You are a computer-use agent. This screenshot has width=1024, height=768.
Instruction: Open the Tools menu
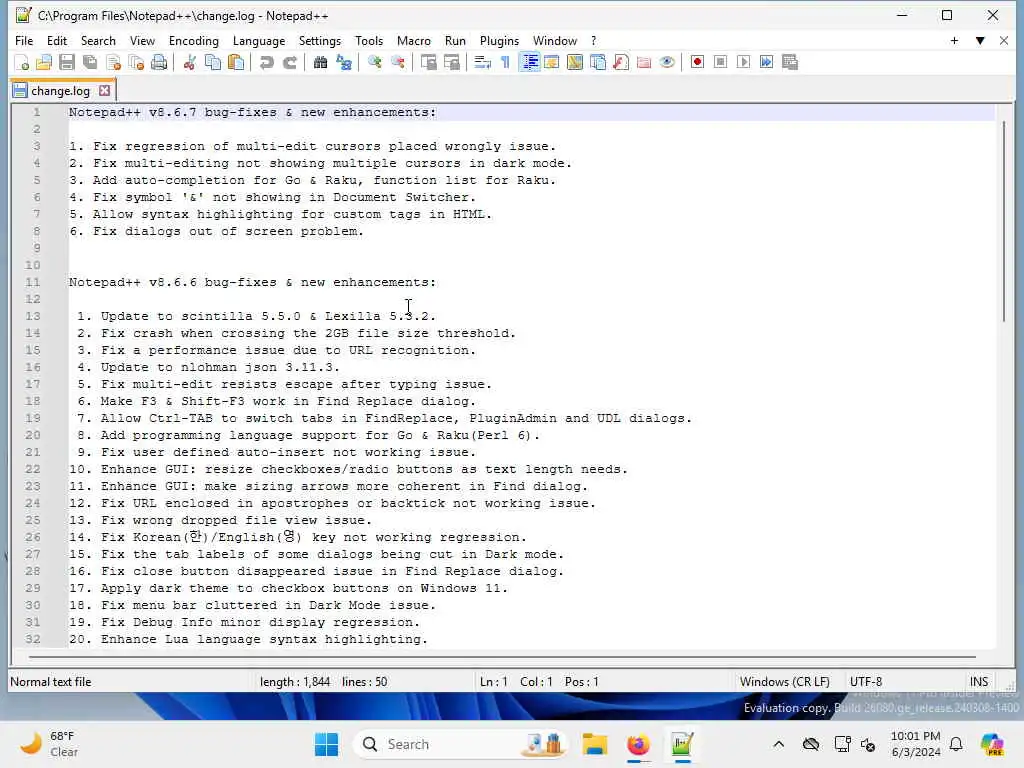369,40
